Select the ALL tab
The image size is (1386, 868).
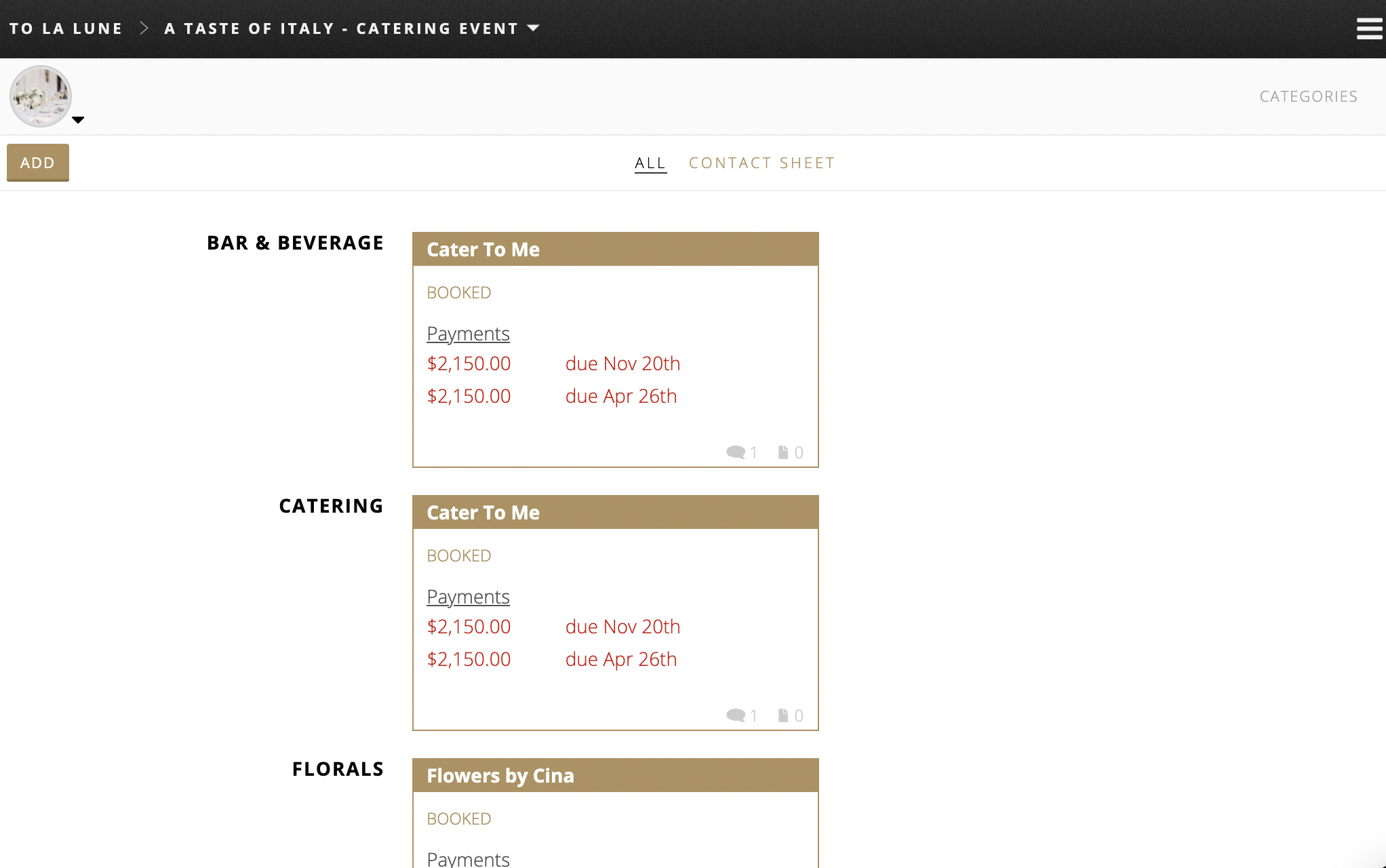click(650, 163)
